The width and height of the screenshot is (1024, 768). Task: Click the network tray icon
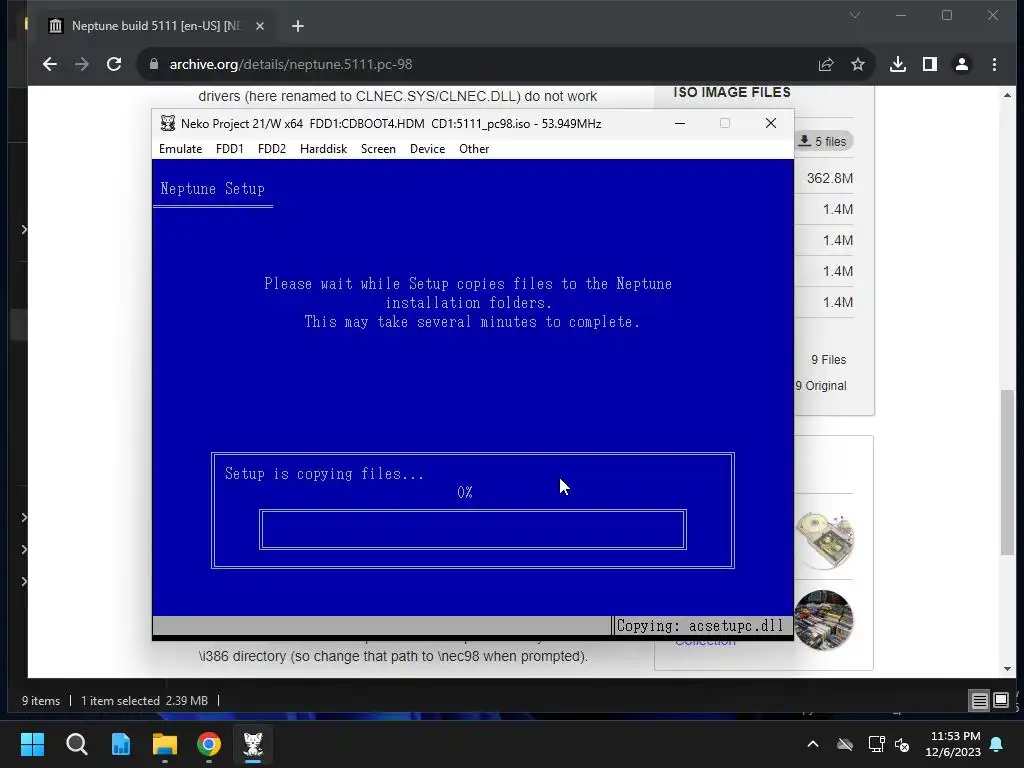tap(876, 744)
